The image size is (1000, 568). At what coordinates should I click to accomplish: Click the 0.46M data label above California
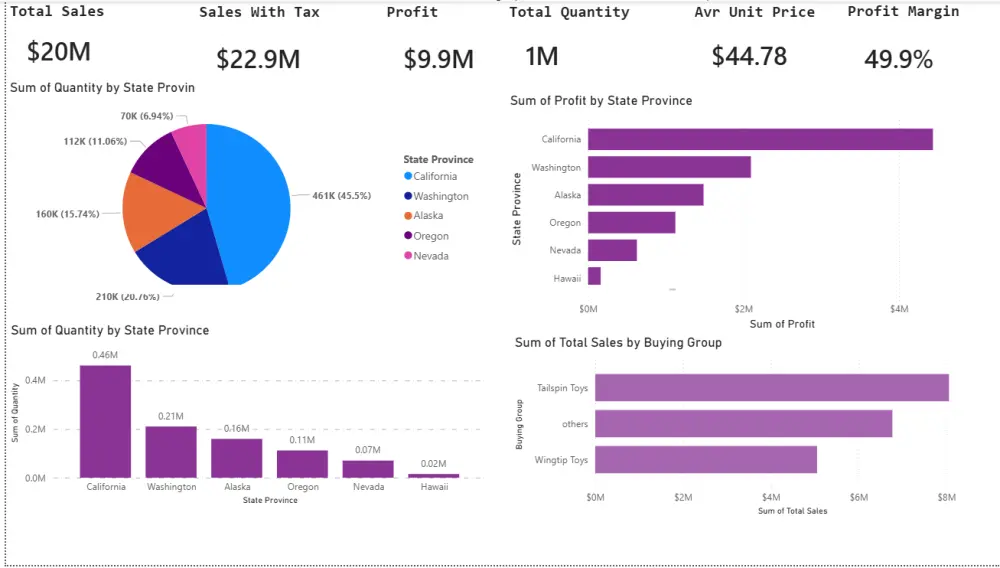coord(105,355)
